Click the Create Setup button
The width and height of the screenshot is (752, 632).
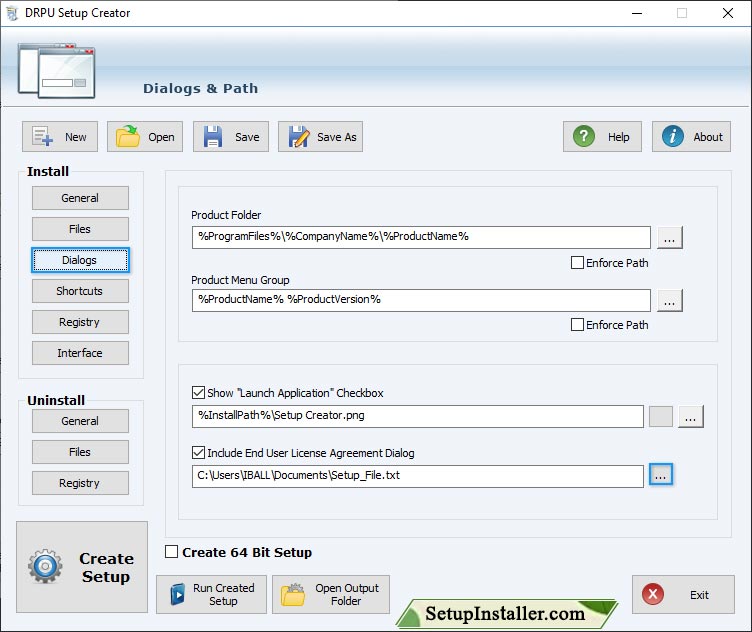click(x=82, y=567)
